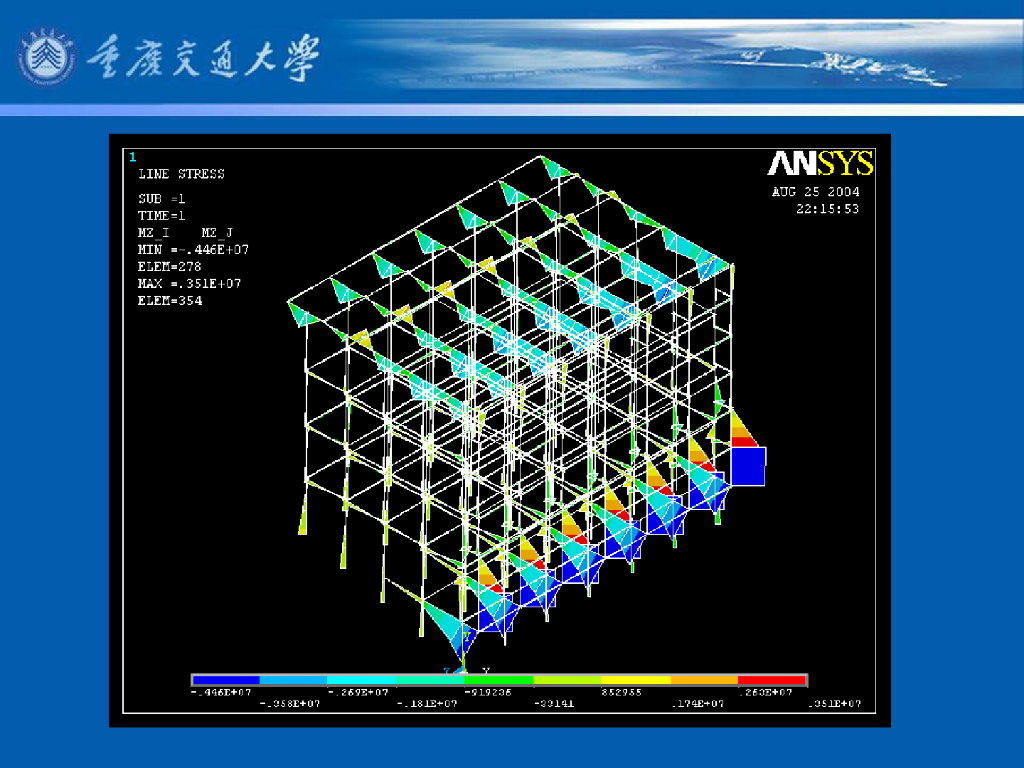The image size is (1024, 768).
Task: Toggle the TIME=1 step label
Action: click(x=161, y=215)
